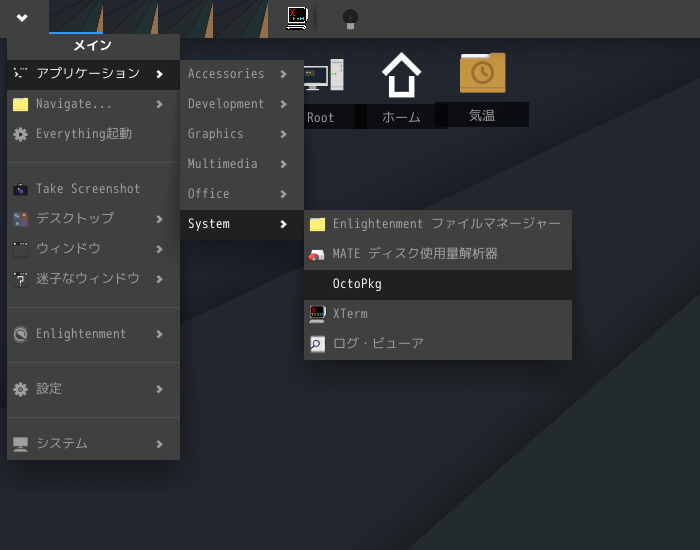Switch to the fourth virtual desktop in pager

pyautogui.click(x=241, y=17)
